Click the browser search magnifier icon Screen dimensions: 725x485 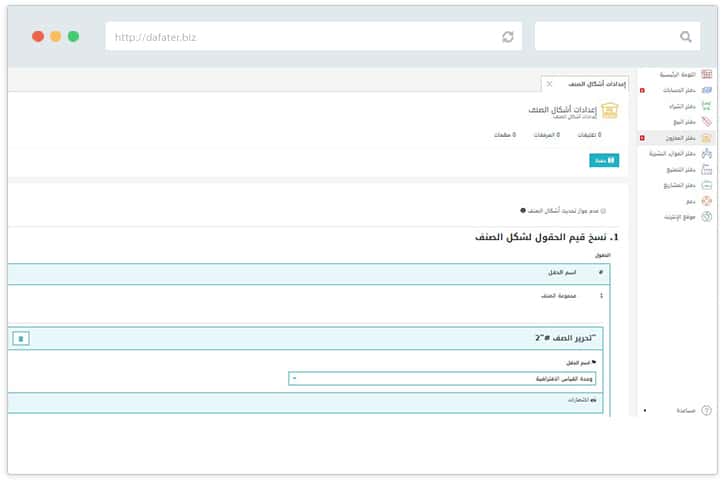click(x=686, y=37)
